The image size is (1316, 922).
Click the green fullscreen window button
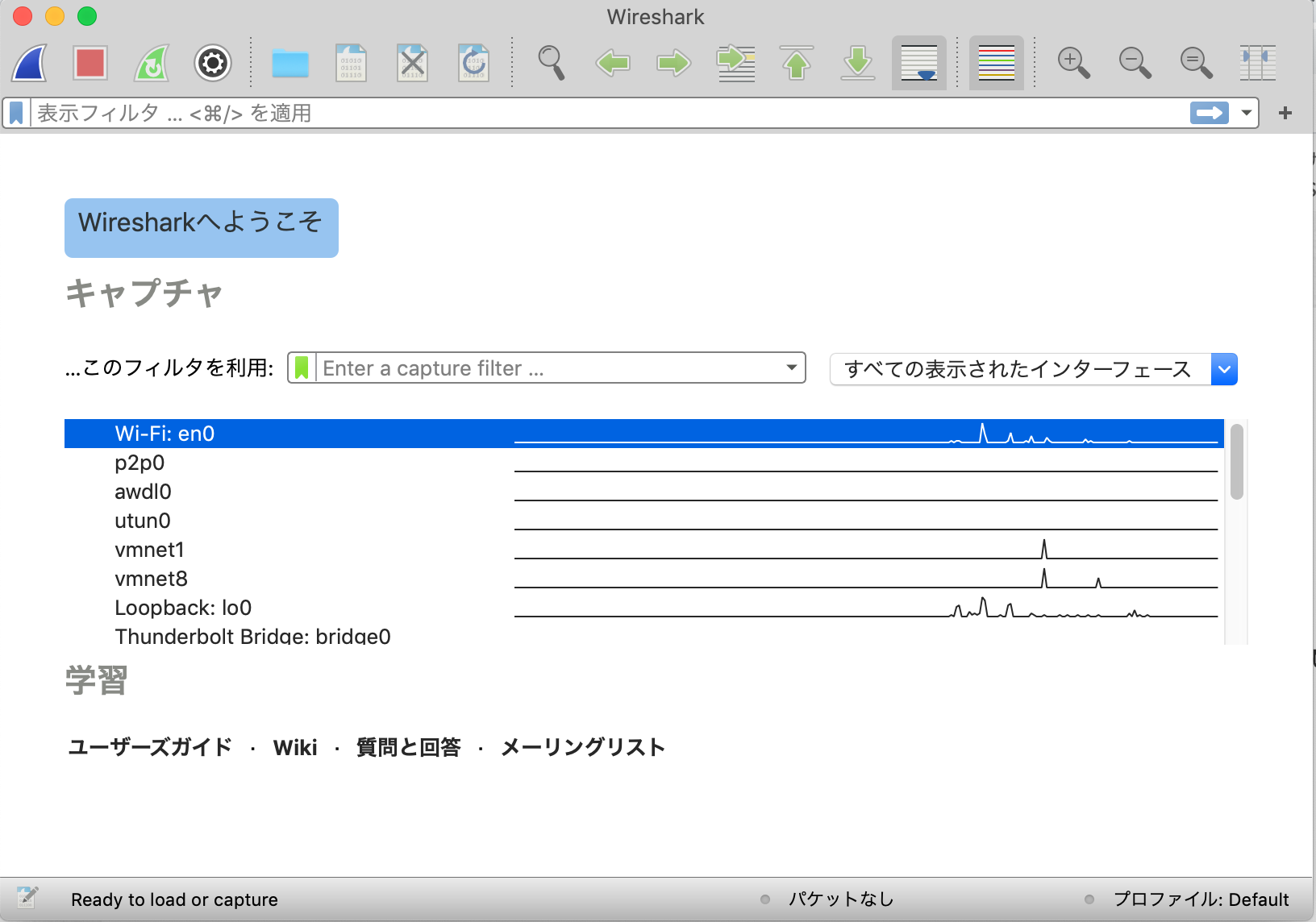point(87,16)
